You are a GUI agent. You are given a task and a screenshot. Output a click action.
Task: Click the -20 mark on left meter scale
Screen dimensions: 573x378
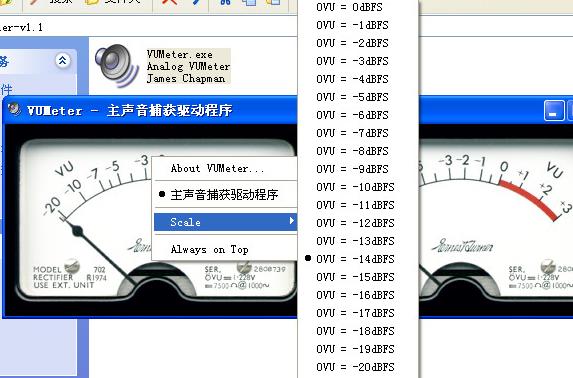tap(52, 206)
